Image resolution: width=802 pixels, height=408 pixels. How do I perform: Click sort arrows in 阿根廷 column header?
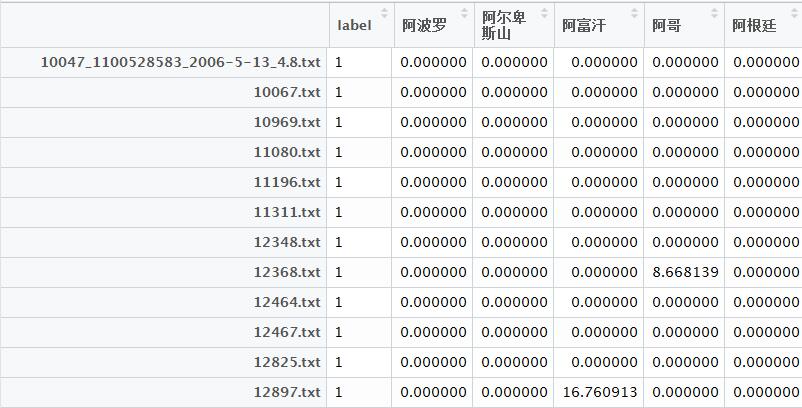tap(794, 13)
